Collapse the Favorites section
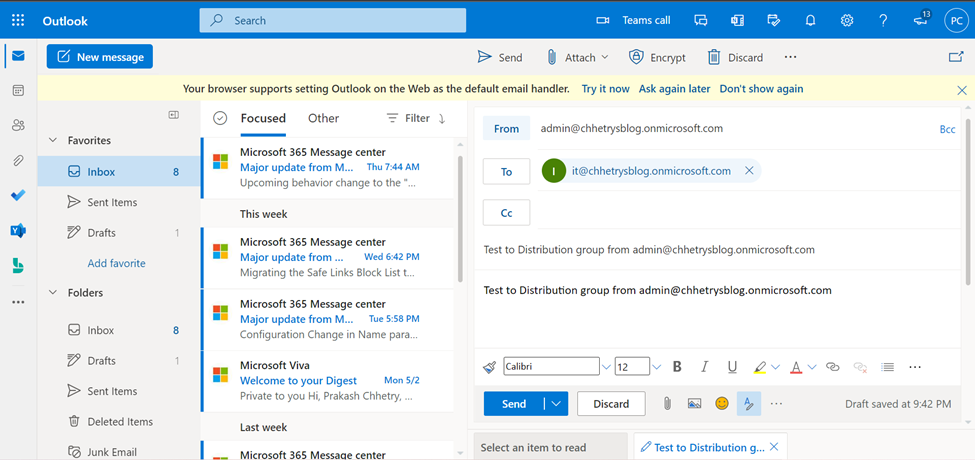This screenshot has height=460, width=975. tap(53, 140)
